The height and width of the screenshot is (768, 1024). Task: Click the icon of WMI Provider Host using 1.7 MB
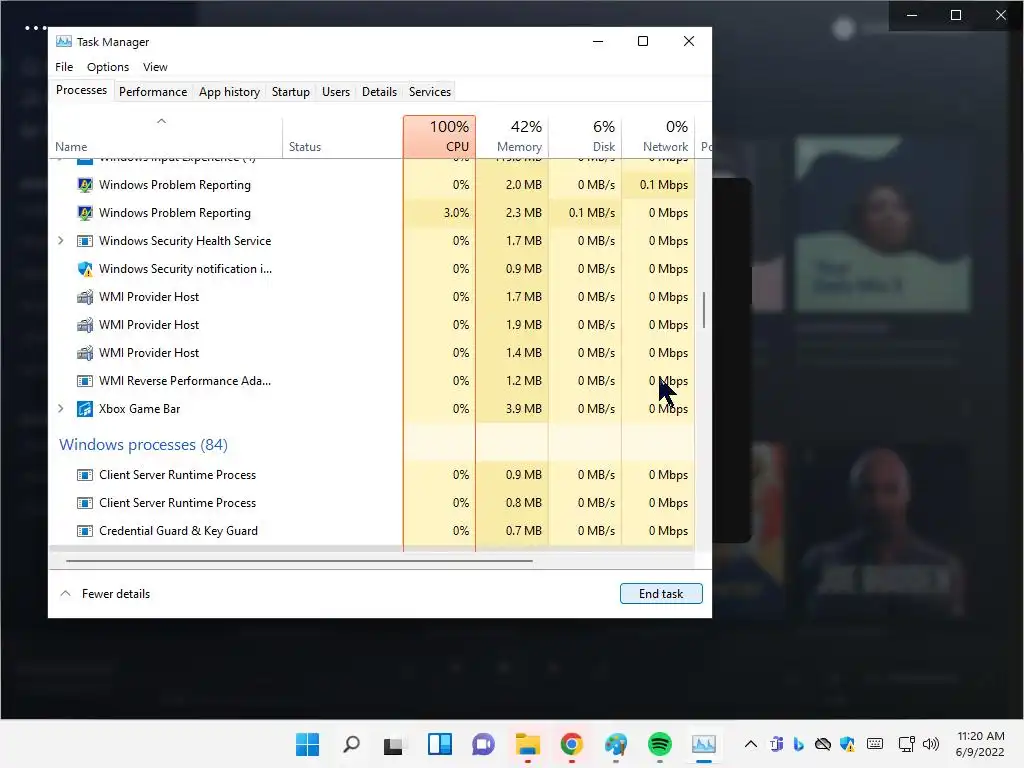point(85,297)
